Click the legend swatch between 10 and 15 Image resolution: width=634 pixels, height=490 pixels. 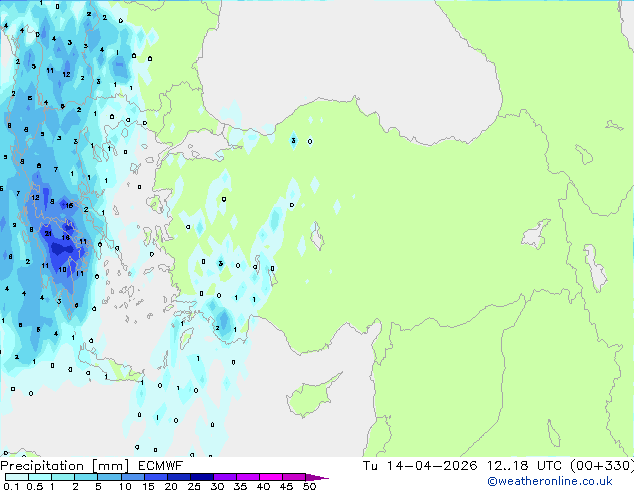point(133,477)
